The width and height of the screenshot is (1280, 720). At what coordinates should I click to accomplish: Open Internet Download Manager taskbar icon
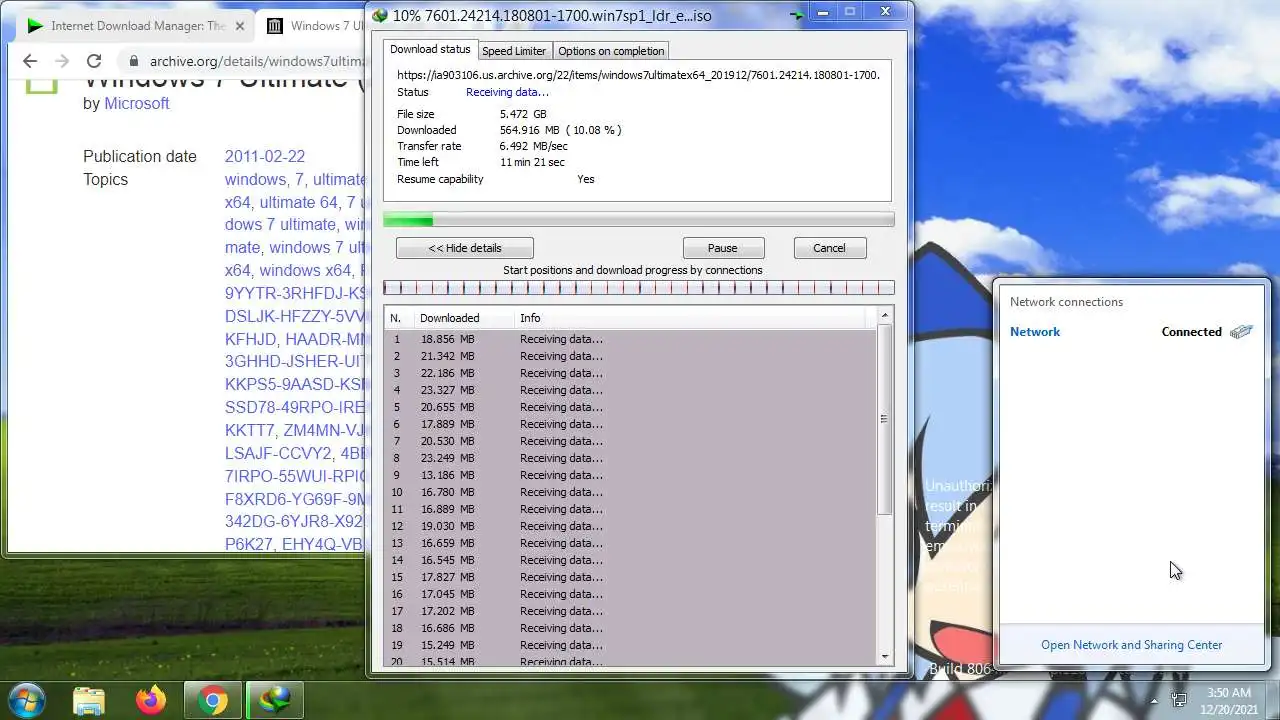tap(274, 700)
